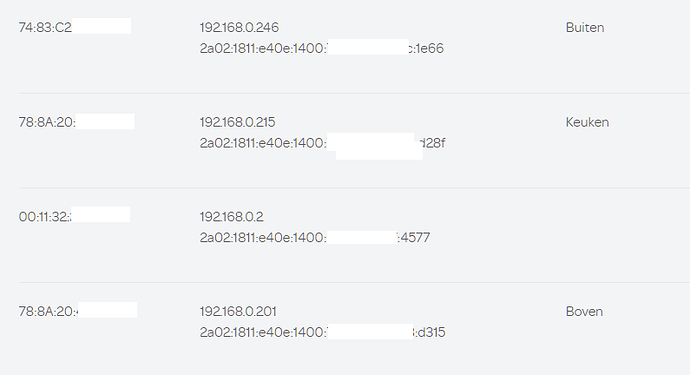
Task: Select the IPv6 address ending in 4577
Action: (315, 237)
